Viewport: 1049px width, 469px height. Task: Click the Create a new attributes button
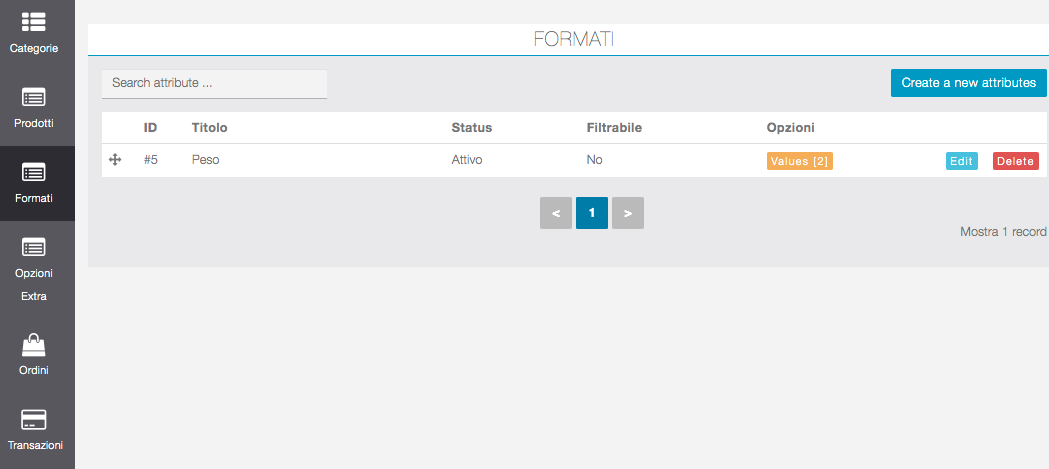coord(968,83)
